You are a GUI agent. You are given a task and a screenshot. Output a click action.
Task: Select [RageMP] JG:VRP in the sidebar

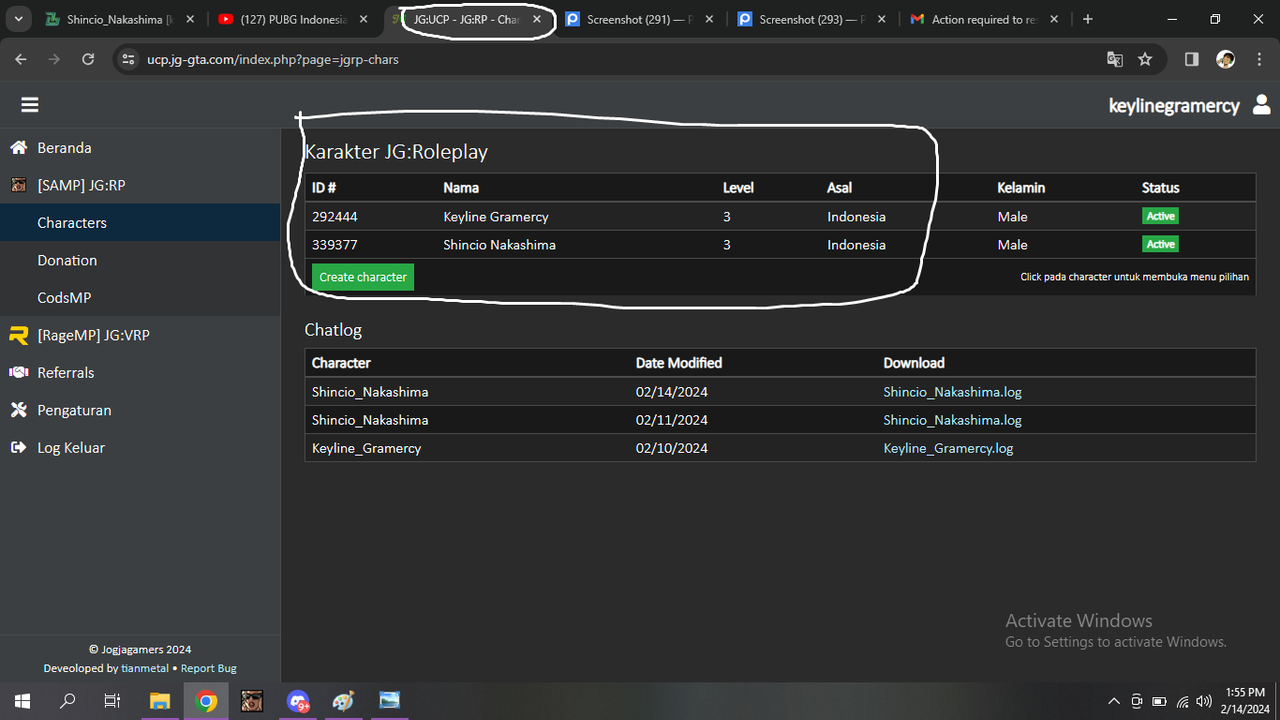point(140,335)
